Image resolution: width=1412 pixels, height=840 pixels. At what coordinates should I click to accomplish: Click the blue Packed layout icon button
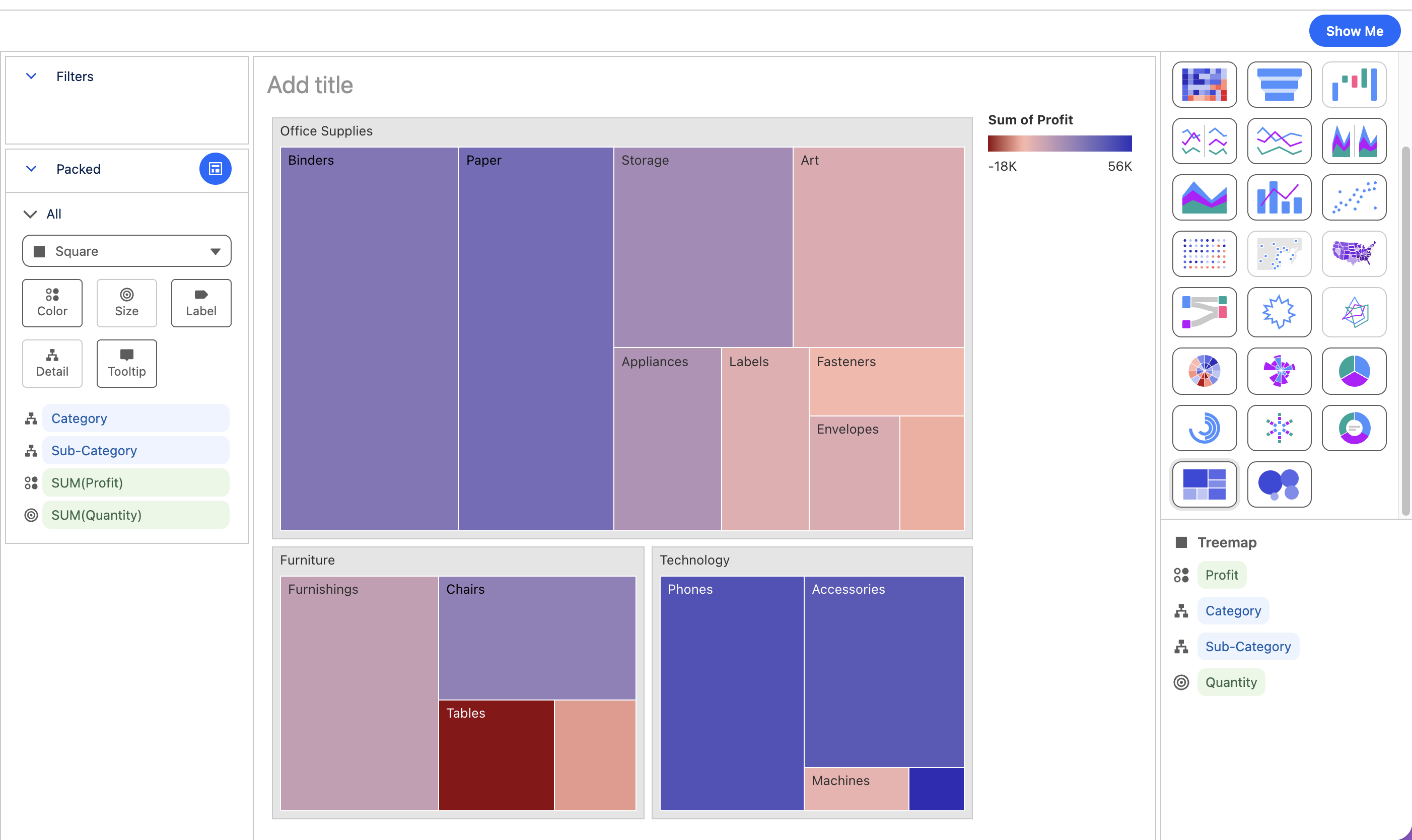click(x=215, y=169)
